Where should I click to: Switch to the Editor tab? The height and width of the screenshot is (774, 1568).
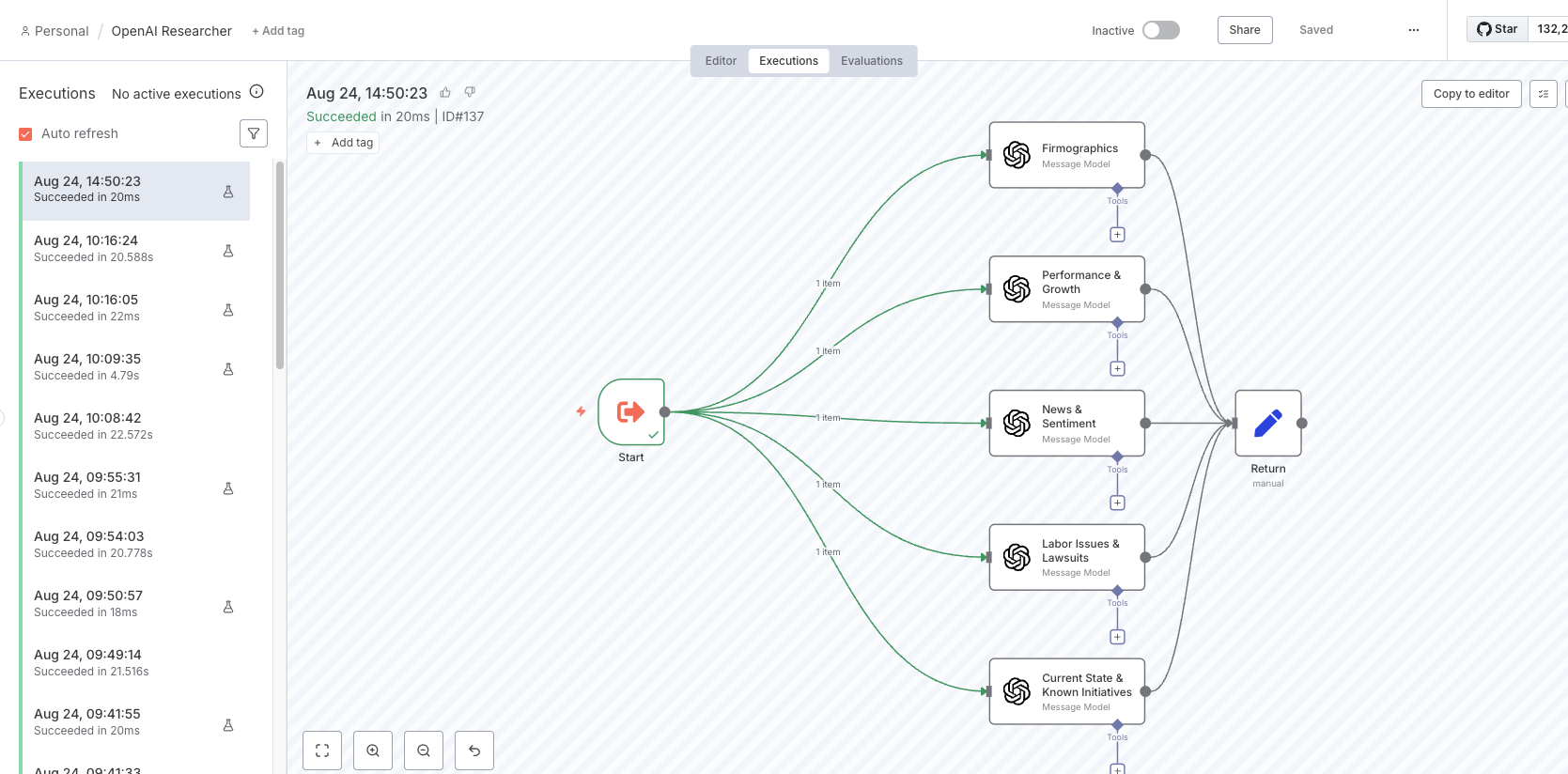click(x=721, y=61)
